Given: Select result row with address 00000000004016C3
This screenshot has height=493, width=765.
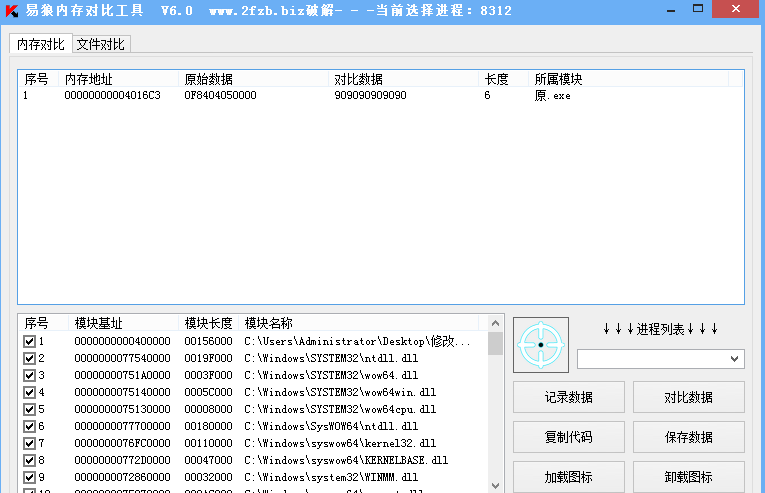Looking at the screenshot, I should 112,96.
